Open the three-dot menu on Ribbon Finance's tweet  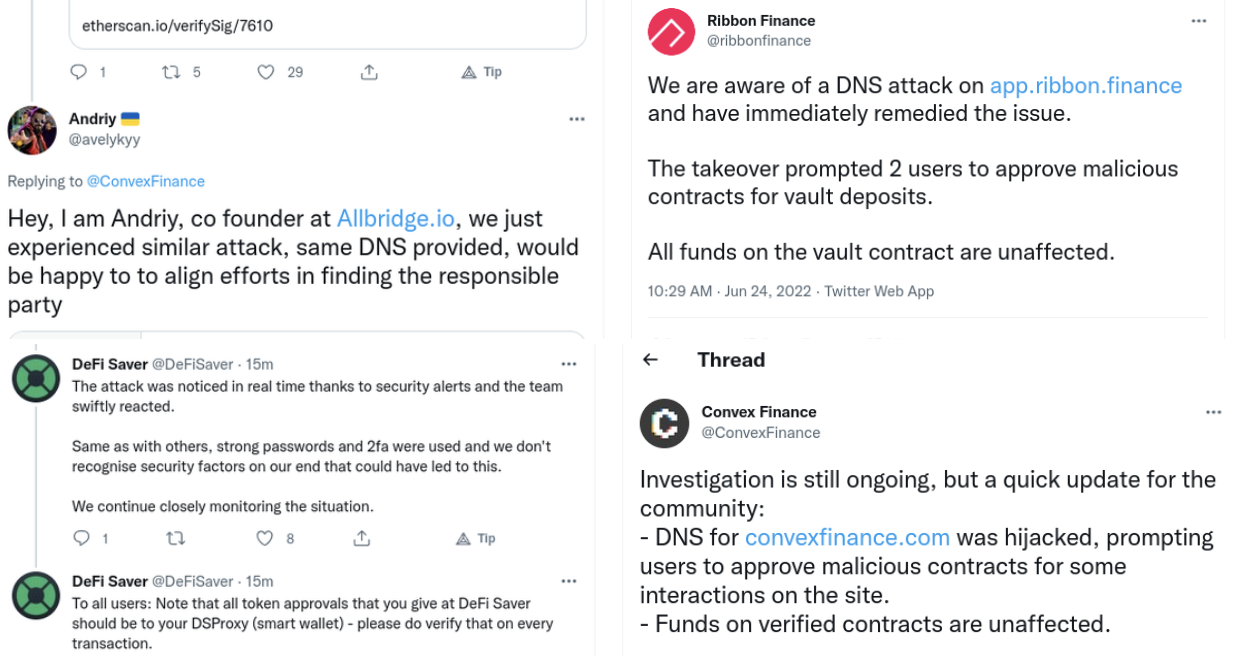click(x=1199, y=20)
